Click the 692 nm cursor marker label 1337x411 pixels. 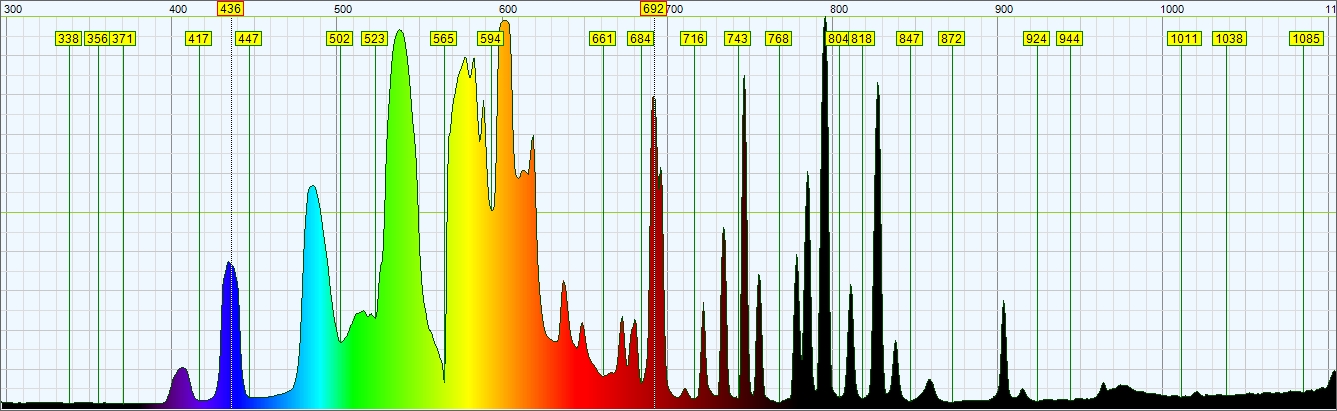(x=653, y=8)
